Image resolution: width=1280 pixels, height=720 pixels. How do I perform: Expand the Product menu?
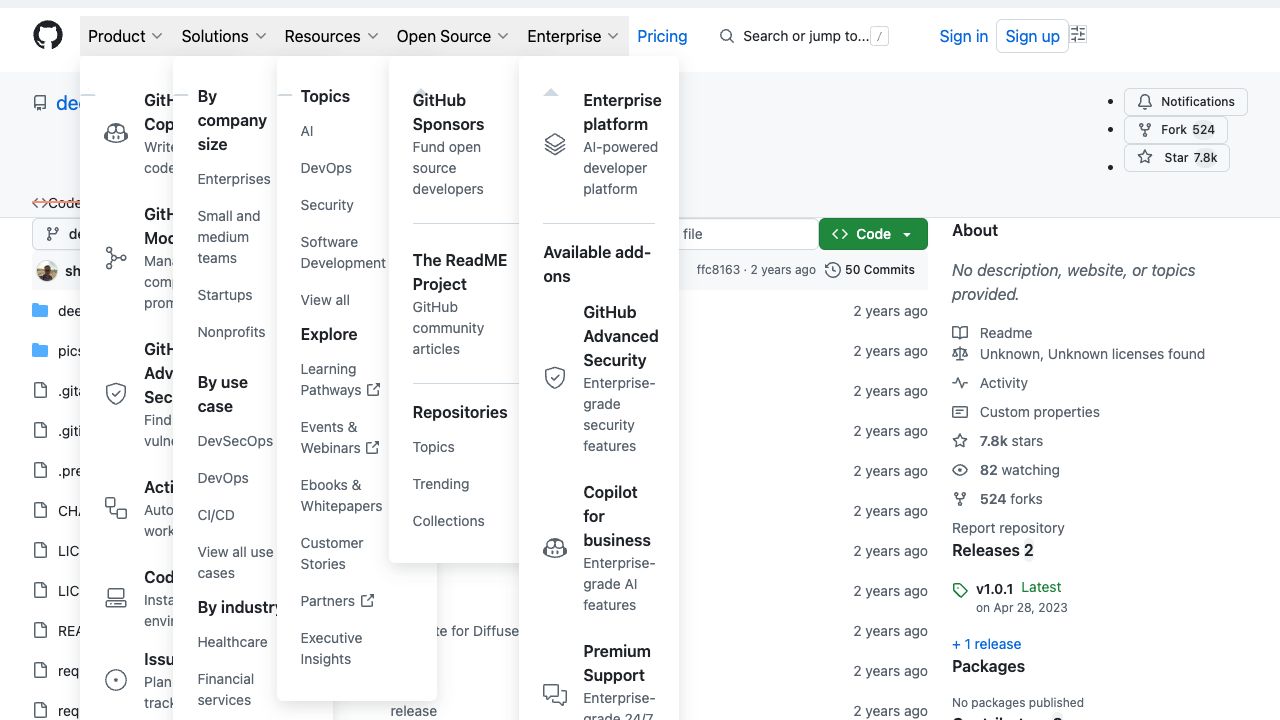(x=125, y=36)
